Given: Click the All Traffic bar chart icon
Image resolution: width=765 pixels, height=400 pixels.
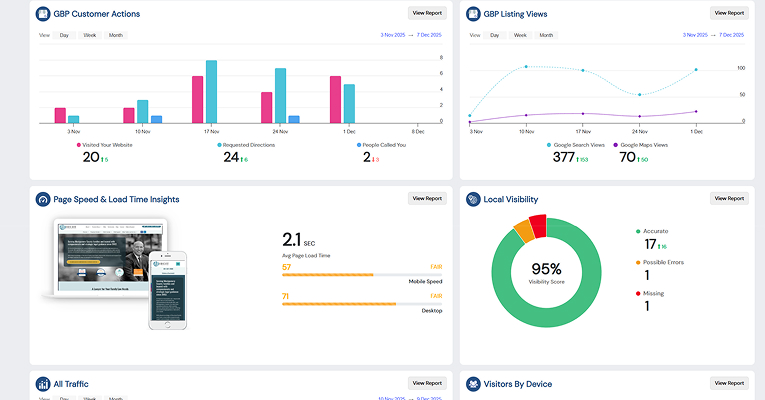Looking at the screenshot, I should [43, 383].
